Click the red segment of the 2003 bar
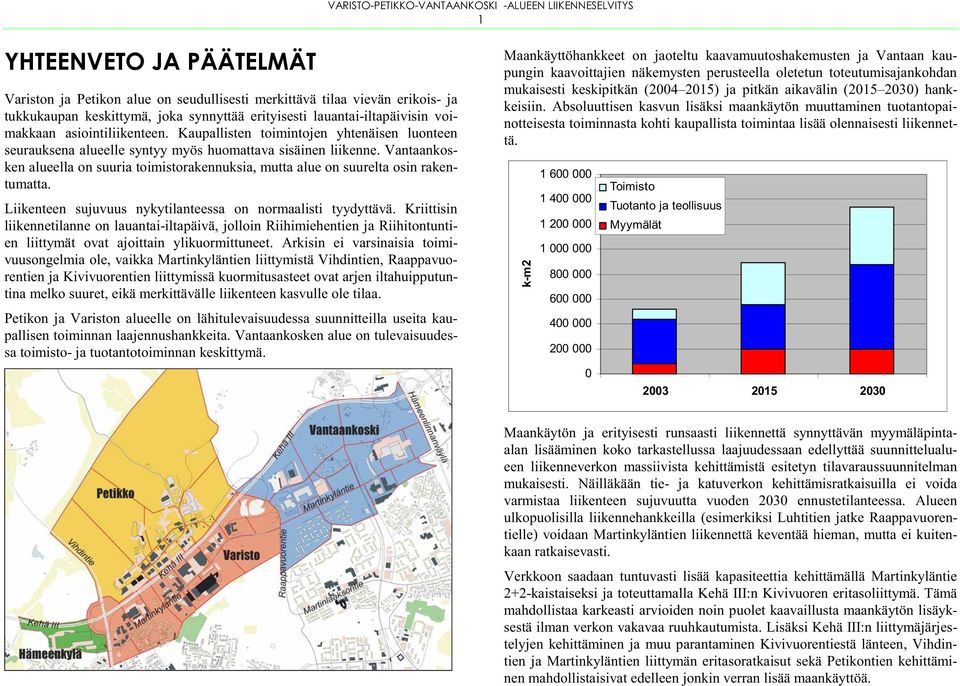The height and width of the screenshot is (686, 960). click(654, 369)
